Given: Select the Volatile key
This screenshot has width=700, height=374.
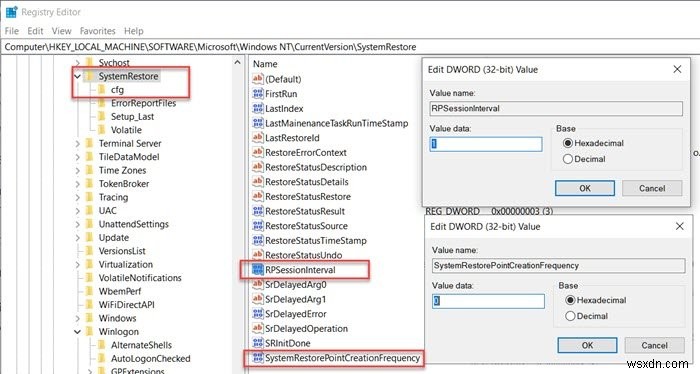Looking at the screenshot, I should [x=126, y=130].
